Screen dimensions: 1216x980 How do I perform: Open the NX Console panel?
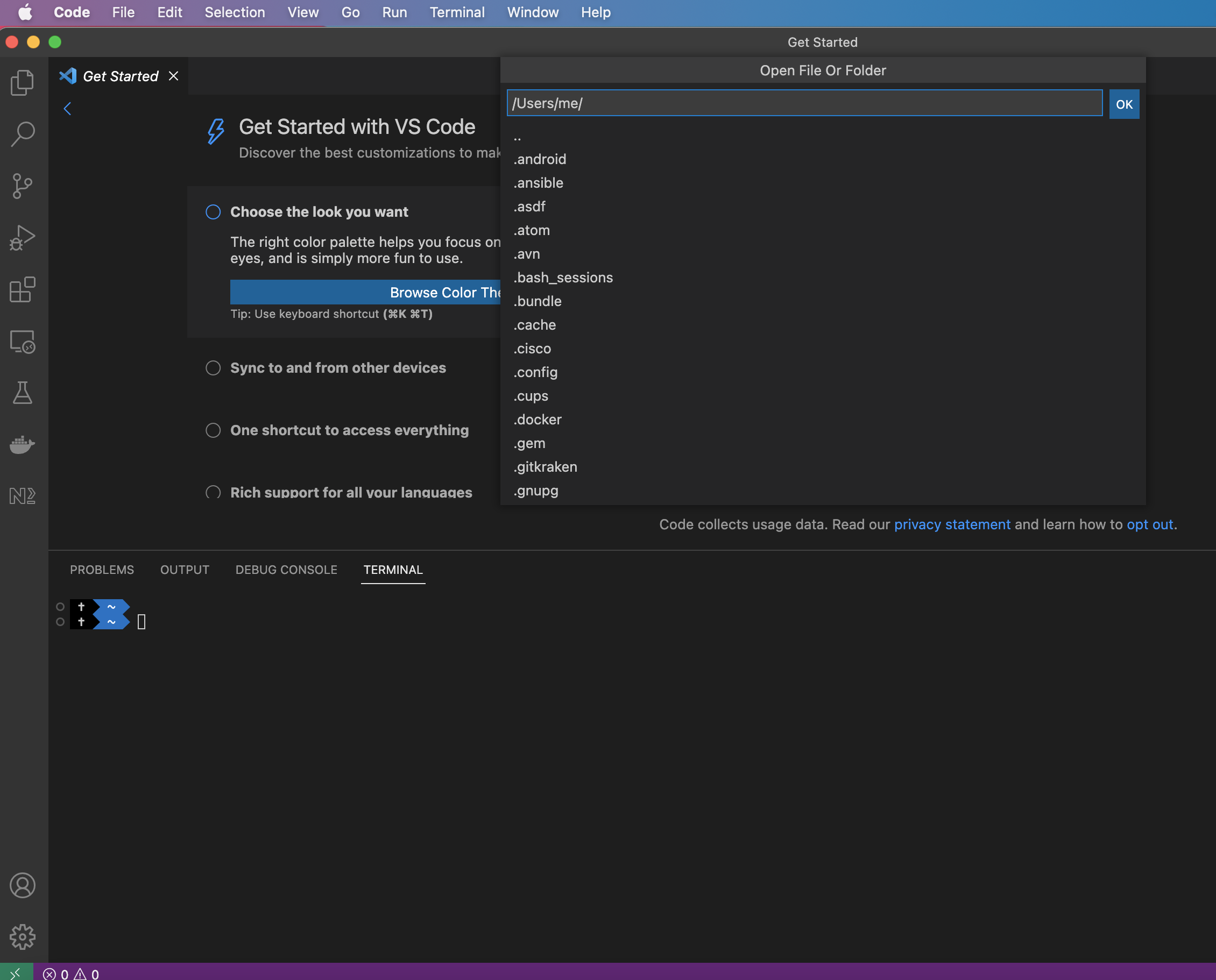point(22,495)
